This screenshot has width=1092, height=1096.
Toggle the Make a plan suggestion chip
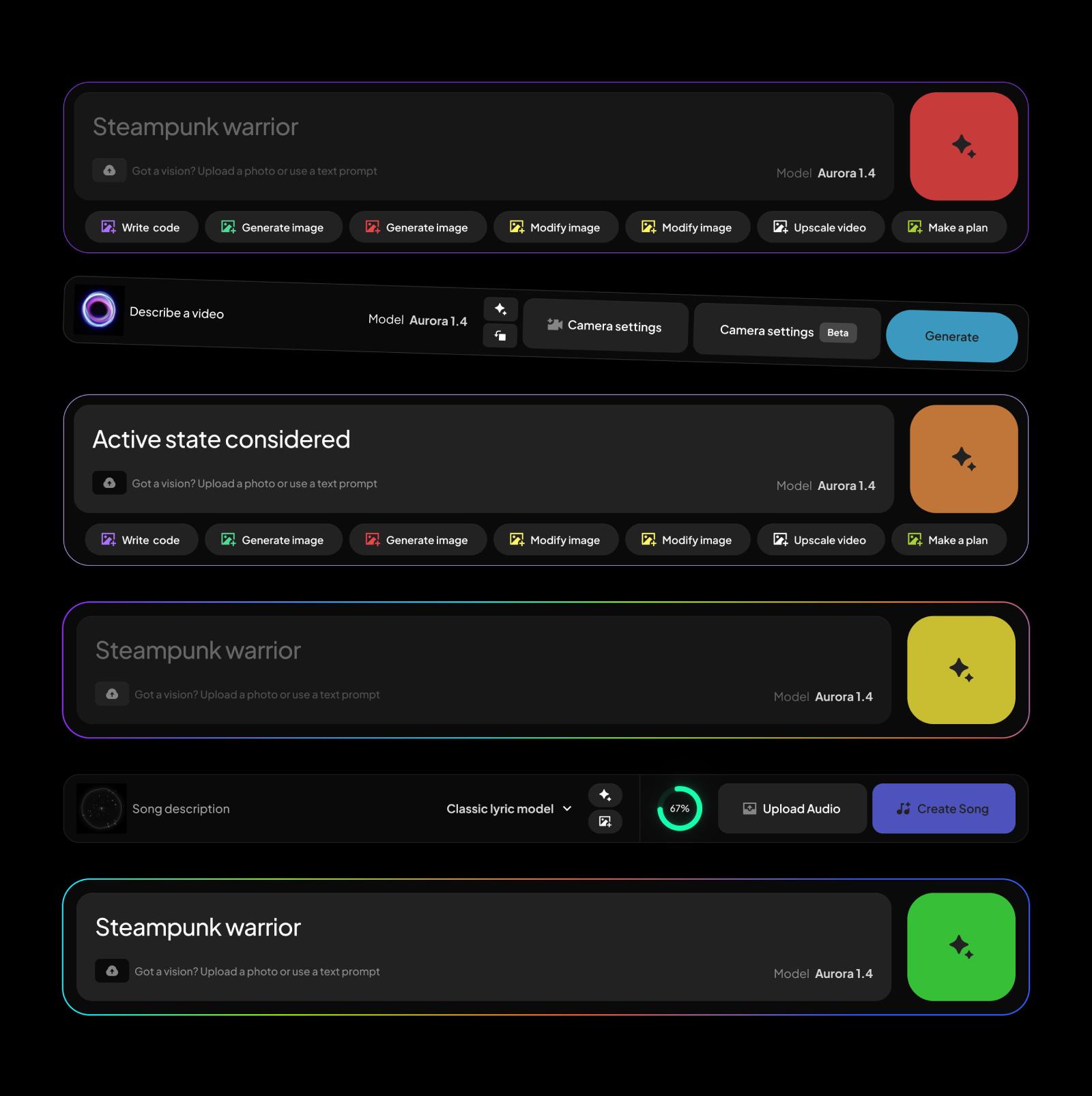tap(949, 227)
